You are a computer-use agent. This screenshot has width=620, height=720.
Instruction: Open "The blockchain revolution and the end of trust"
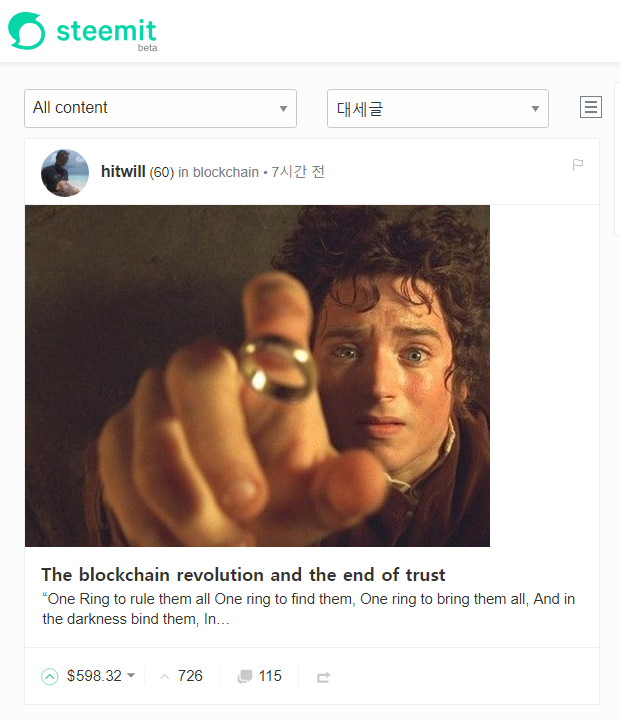coord(243,575)
